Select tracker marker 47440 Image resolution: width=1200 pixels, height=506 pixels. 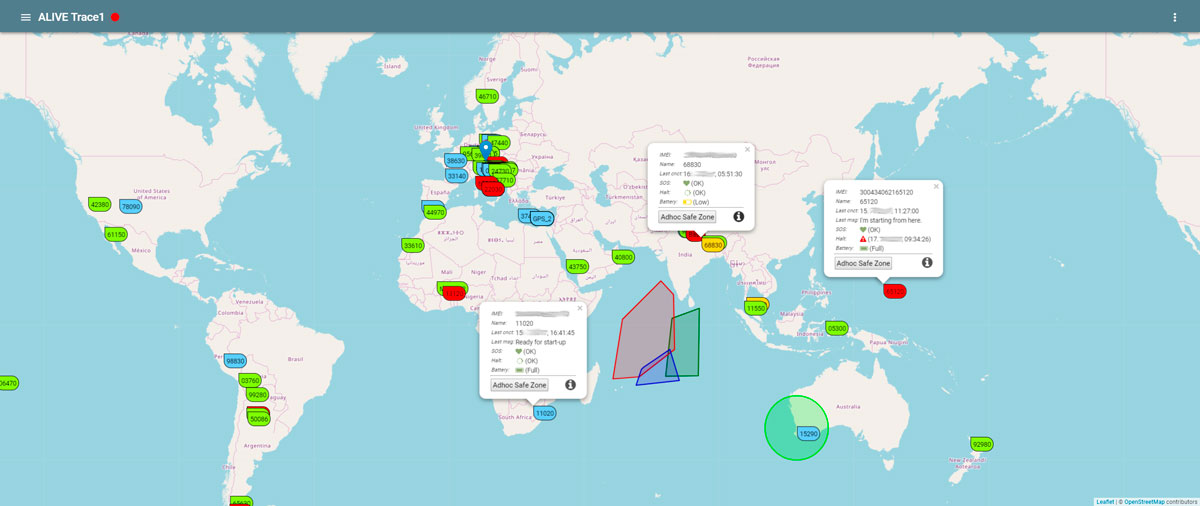[x=500, y=143]
